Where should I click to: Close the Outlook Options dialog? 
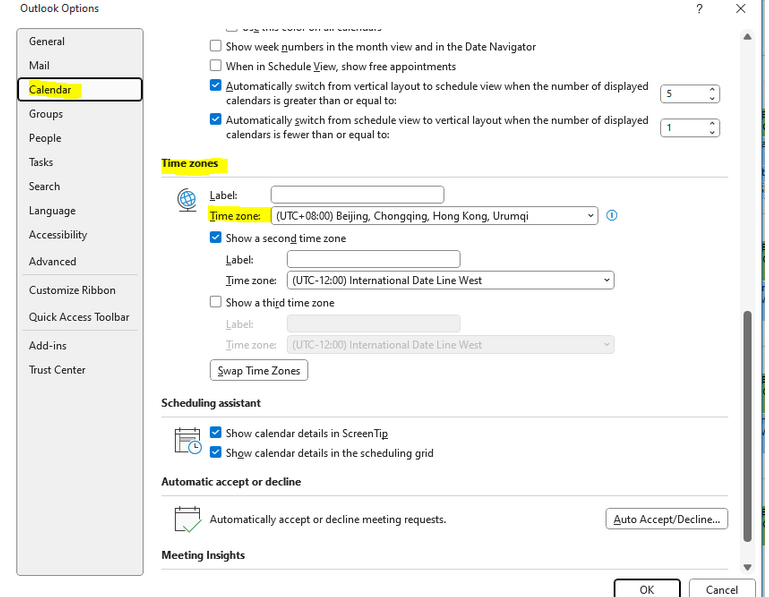[741, 9]
